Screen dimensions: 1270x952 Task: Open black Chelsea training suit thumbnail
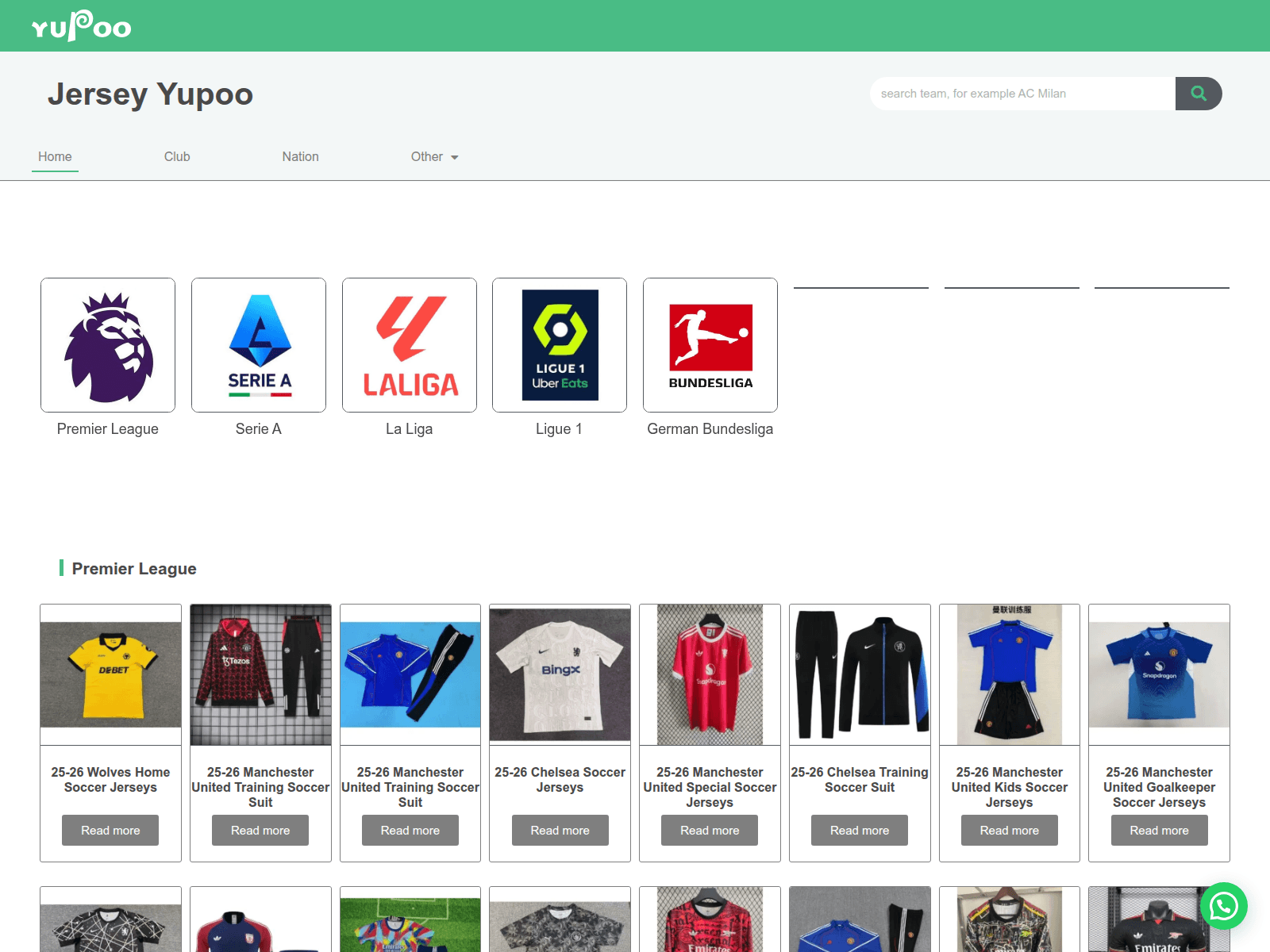860,674
